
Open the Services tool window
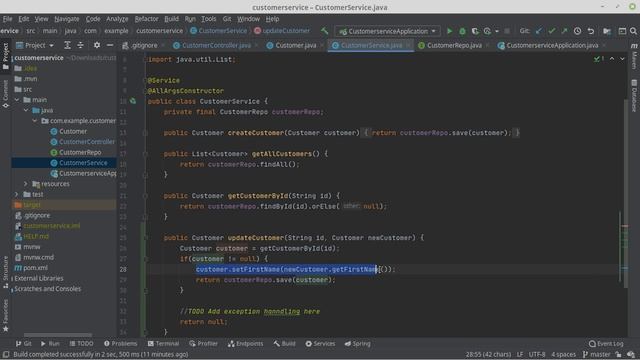click(x=320, y=344)
